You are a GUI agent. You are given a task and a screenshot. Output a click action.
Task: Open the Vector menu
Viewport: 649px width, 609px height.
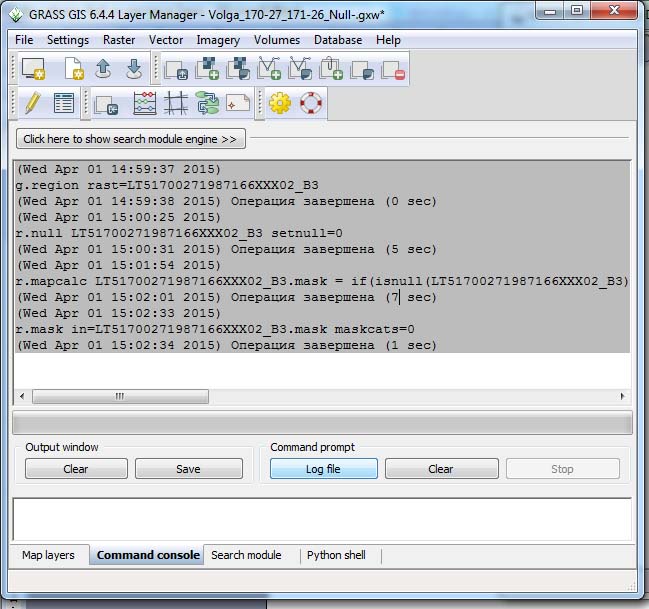coord(166,40)
